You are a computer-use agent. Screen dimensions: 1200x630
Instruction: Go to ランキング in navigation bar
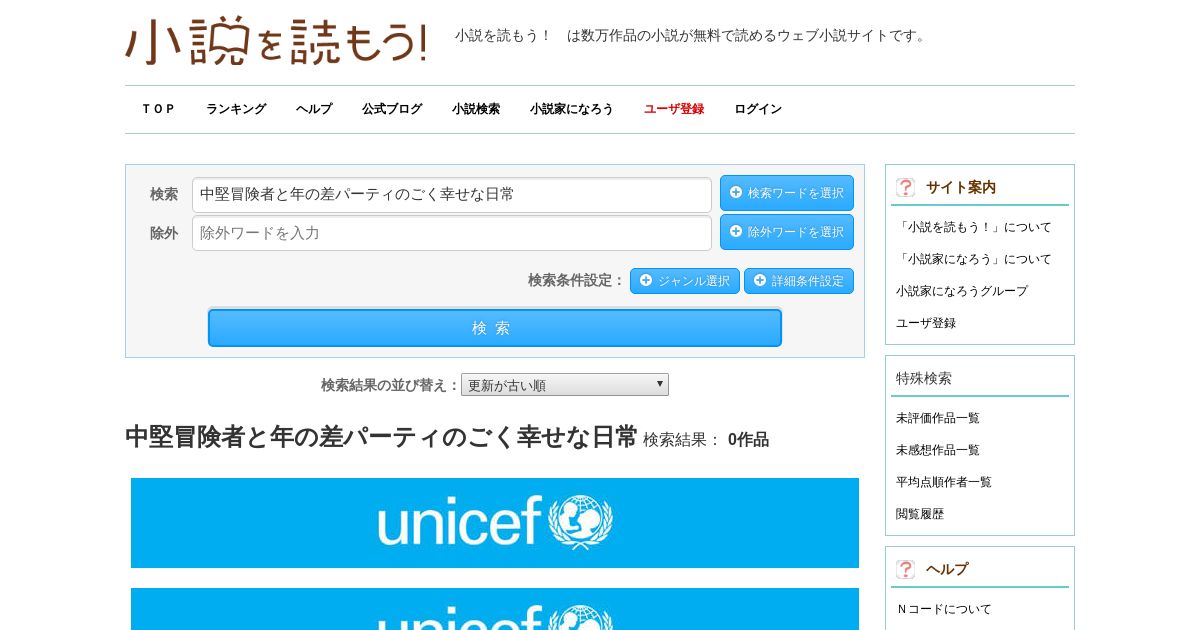[236, 109]
